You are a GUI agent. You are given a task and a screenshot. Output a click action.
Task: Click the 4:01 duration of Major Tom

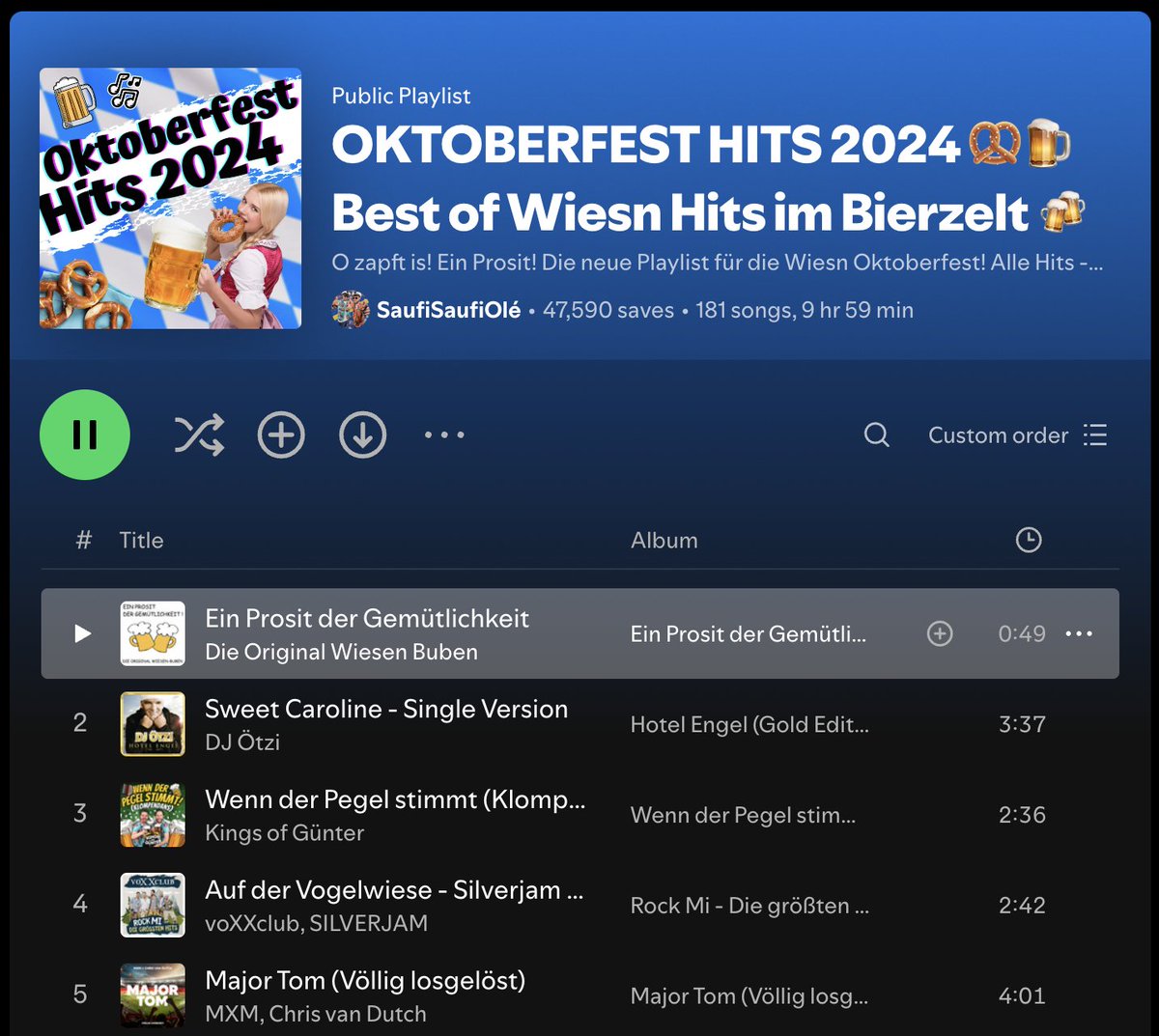1022,995
